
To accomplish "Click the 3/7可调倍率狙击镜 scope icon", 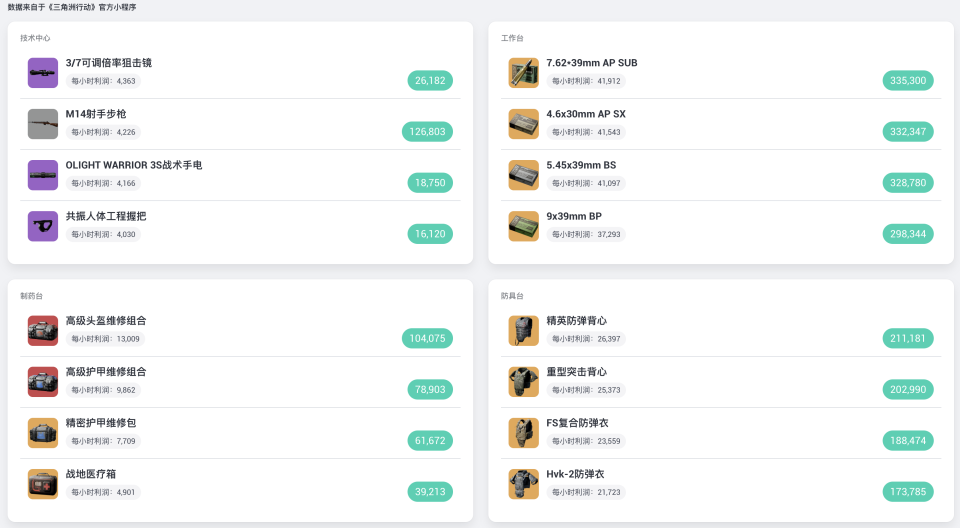I will point(43,73).
